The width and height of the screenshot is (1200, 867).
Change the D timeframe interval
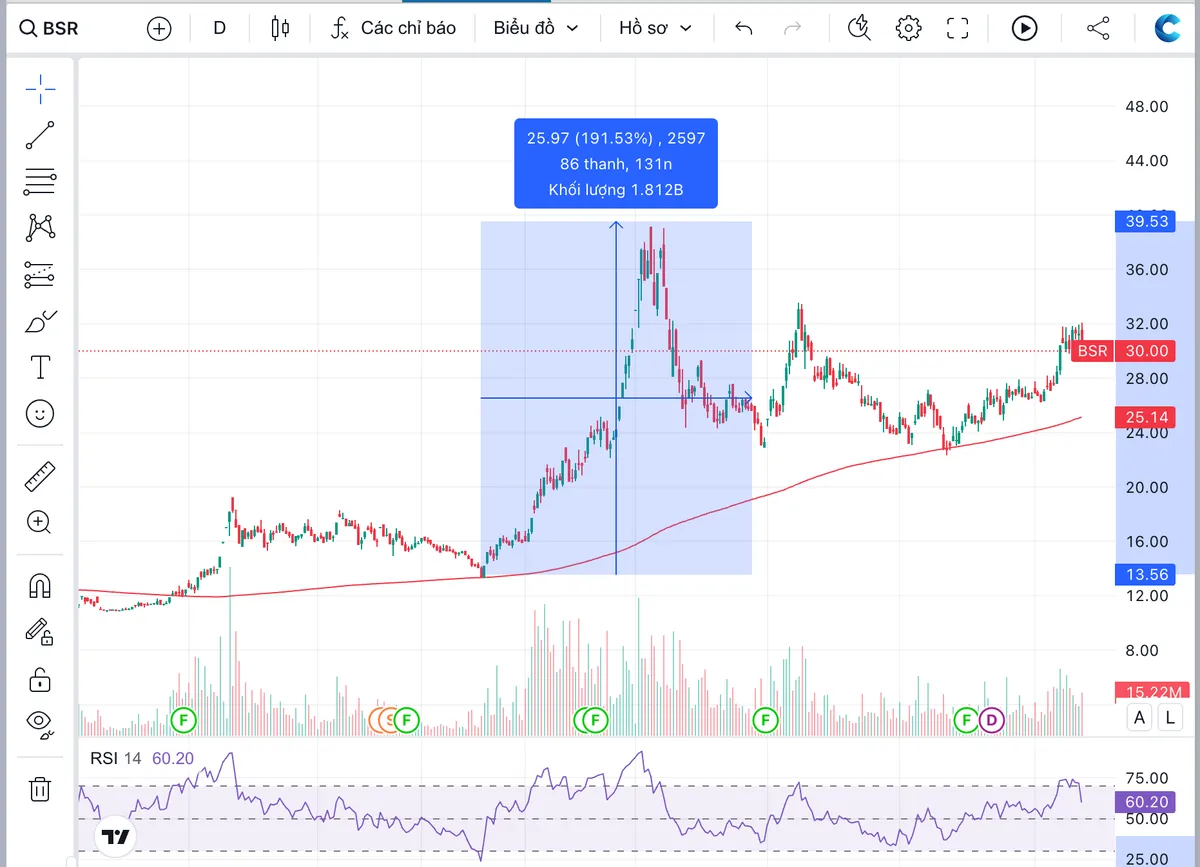coord(219,28)
